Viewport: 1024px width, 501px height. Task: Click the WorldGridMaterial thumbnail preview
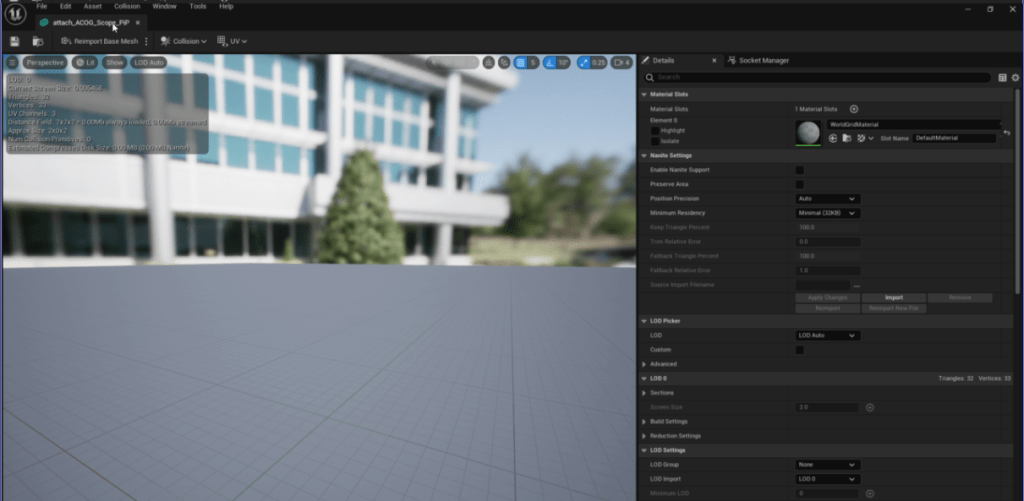(x=808, y=132)
